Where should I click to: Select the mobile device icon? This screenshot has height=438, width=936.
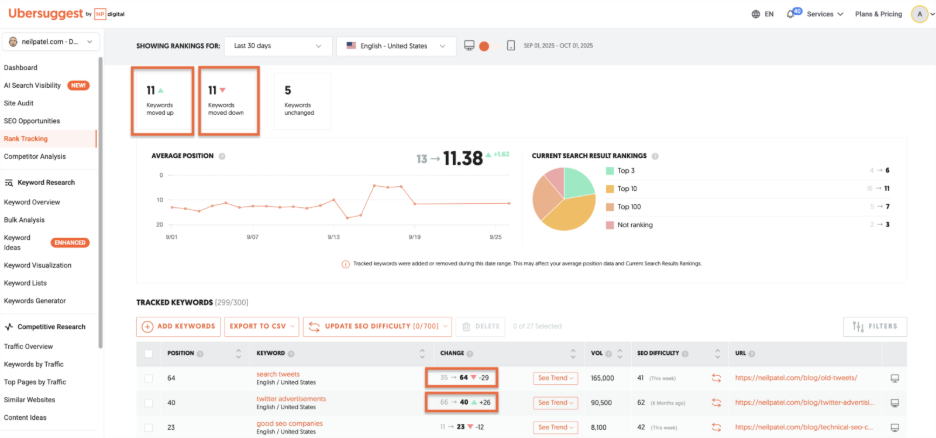click(x=511, y=46)
